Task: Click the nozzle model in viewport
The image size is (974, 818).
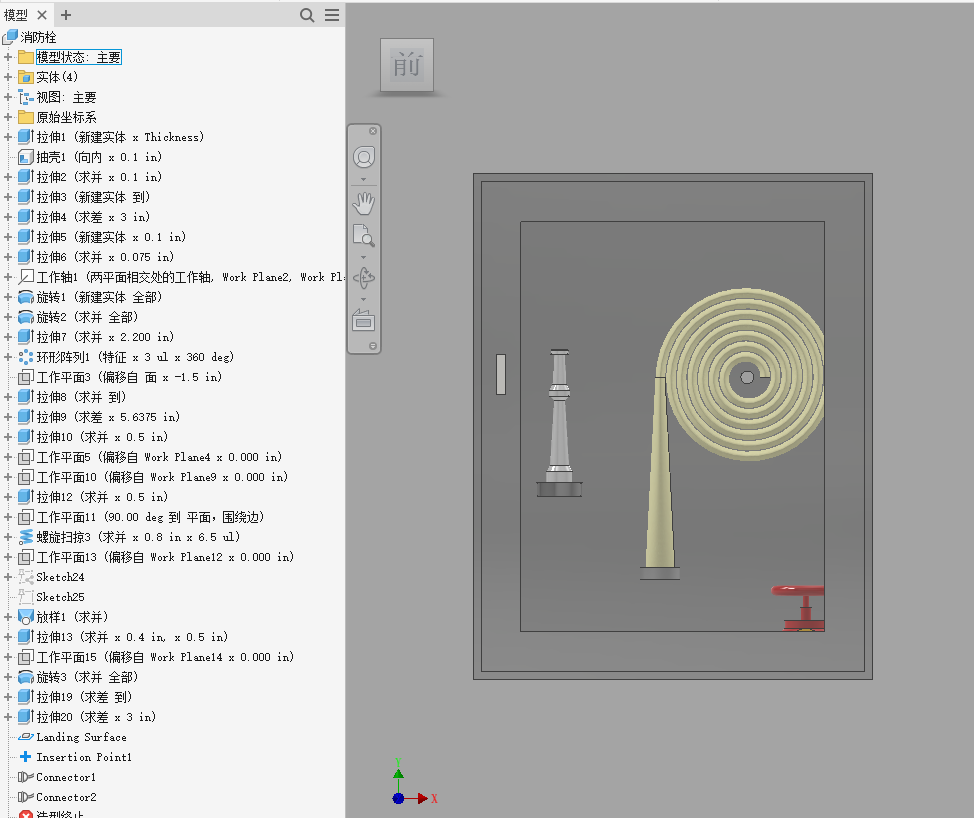Action: (560, 422)
